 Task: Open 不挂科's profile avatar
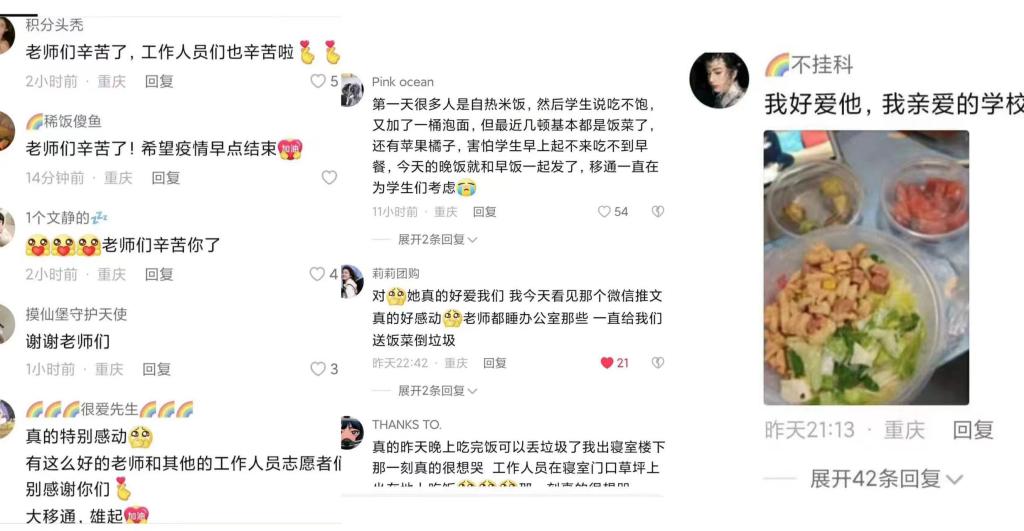coord(719,80)
